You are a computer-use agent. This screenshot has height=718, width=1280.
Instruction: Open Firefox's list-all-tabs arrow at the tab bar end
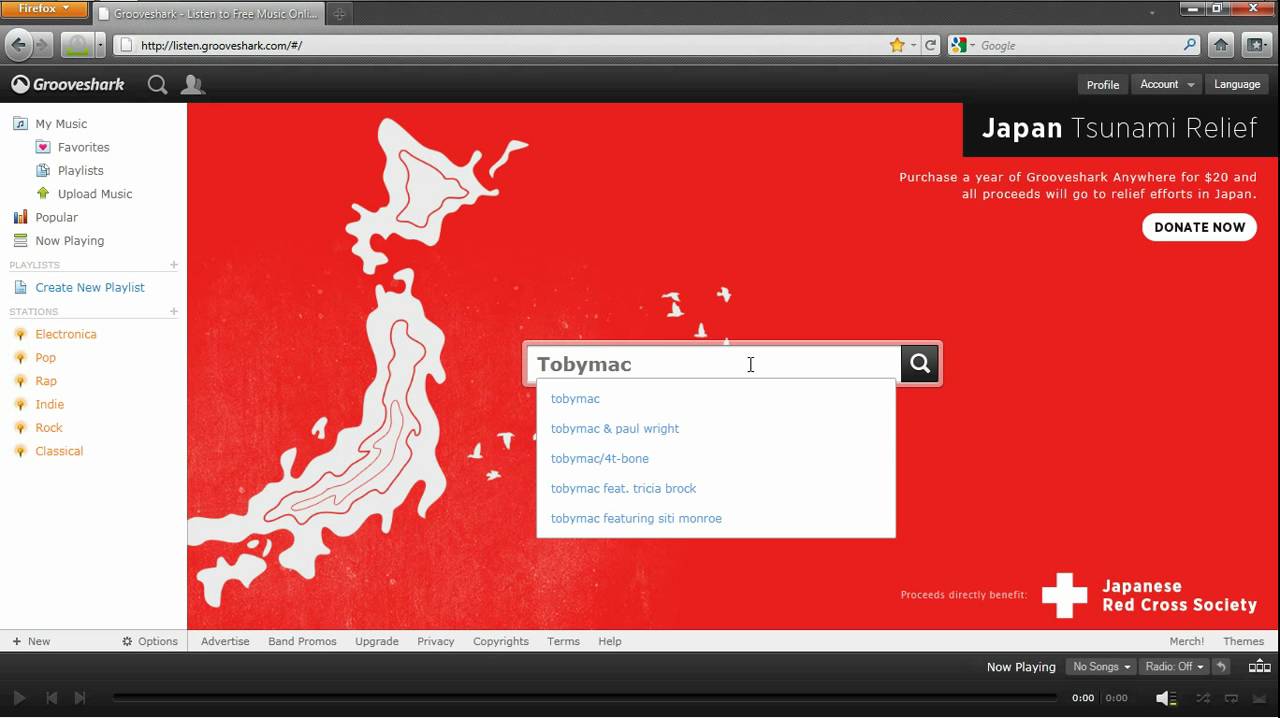click(1153, 13)
